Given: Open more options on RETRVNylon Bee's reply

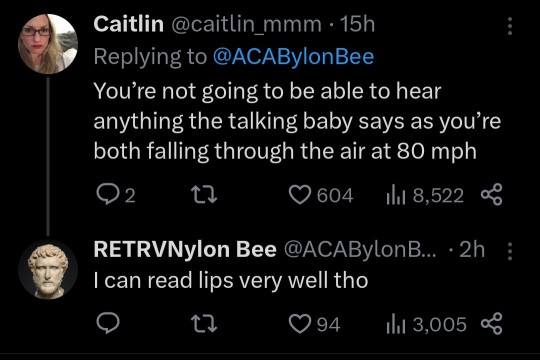Looking at the screenshot, I should (x=510, y=251).
